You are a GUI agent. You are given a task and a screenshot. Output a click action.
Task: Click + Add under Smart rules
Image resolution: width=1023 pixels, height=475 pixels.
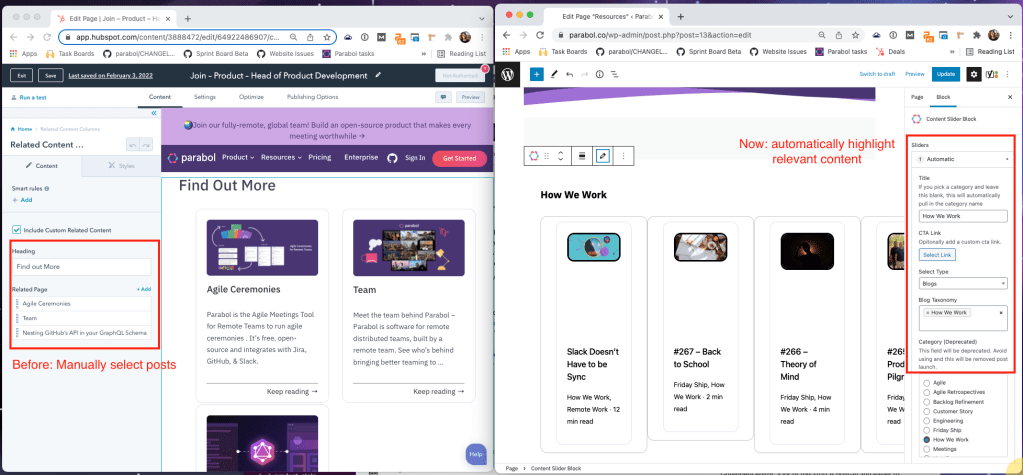point(22,200)
